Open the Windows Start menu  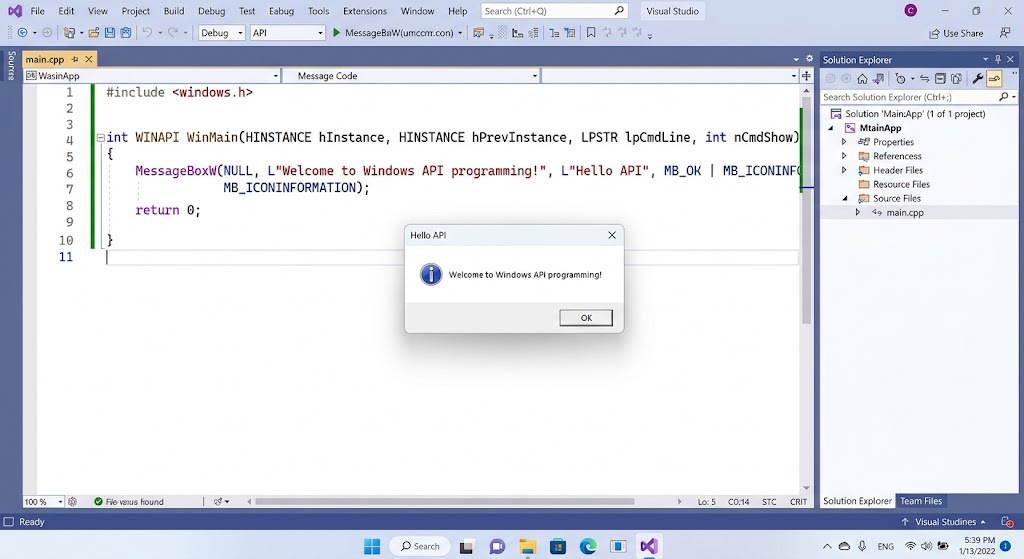click(x=372, y=546)
